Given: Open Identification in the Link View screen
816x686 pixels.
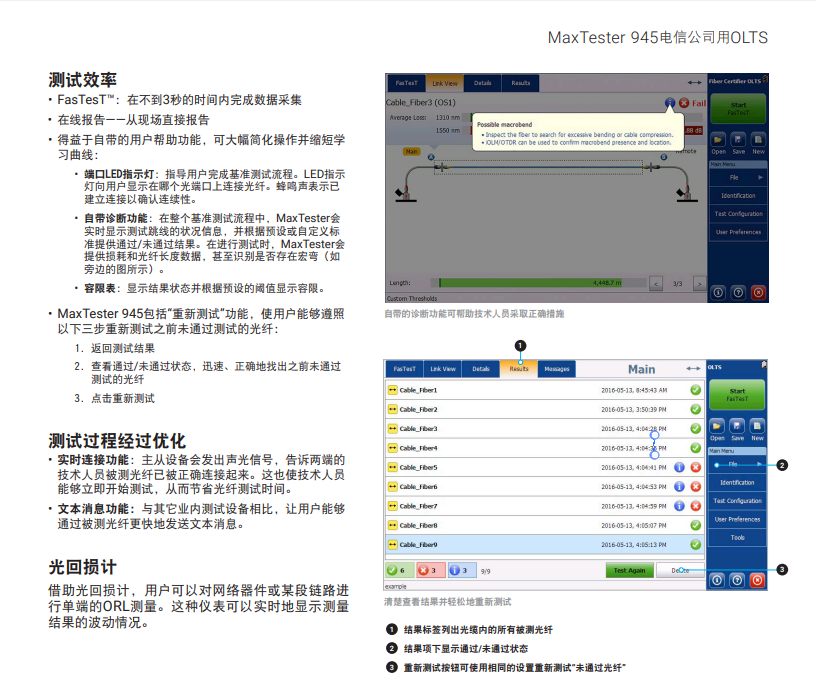Looking at the screenshot, I should point(738,196).
